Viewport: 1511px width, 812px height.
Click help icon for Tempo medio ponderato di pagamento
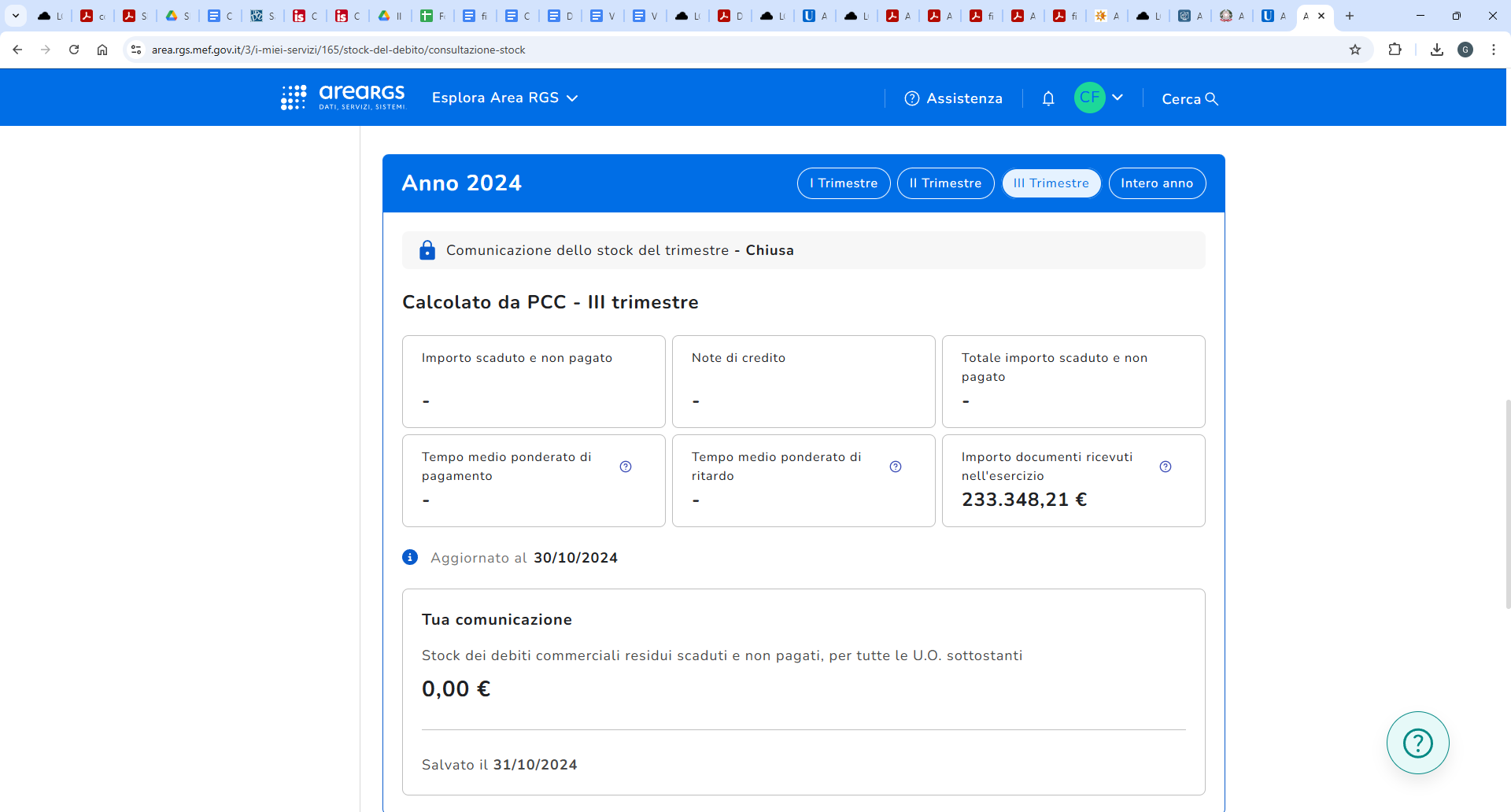click(x=626, y=467)
